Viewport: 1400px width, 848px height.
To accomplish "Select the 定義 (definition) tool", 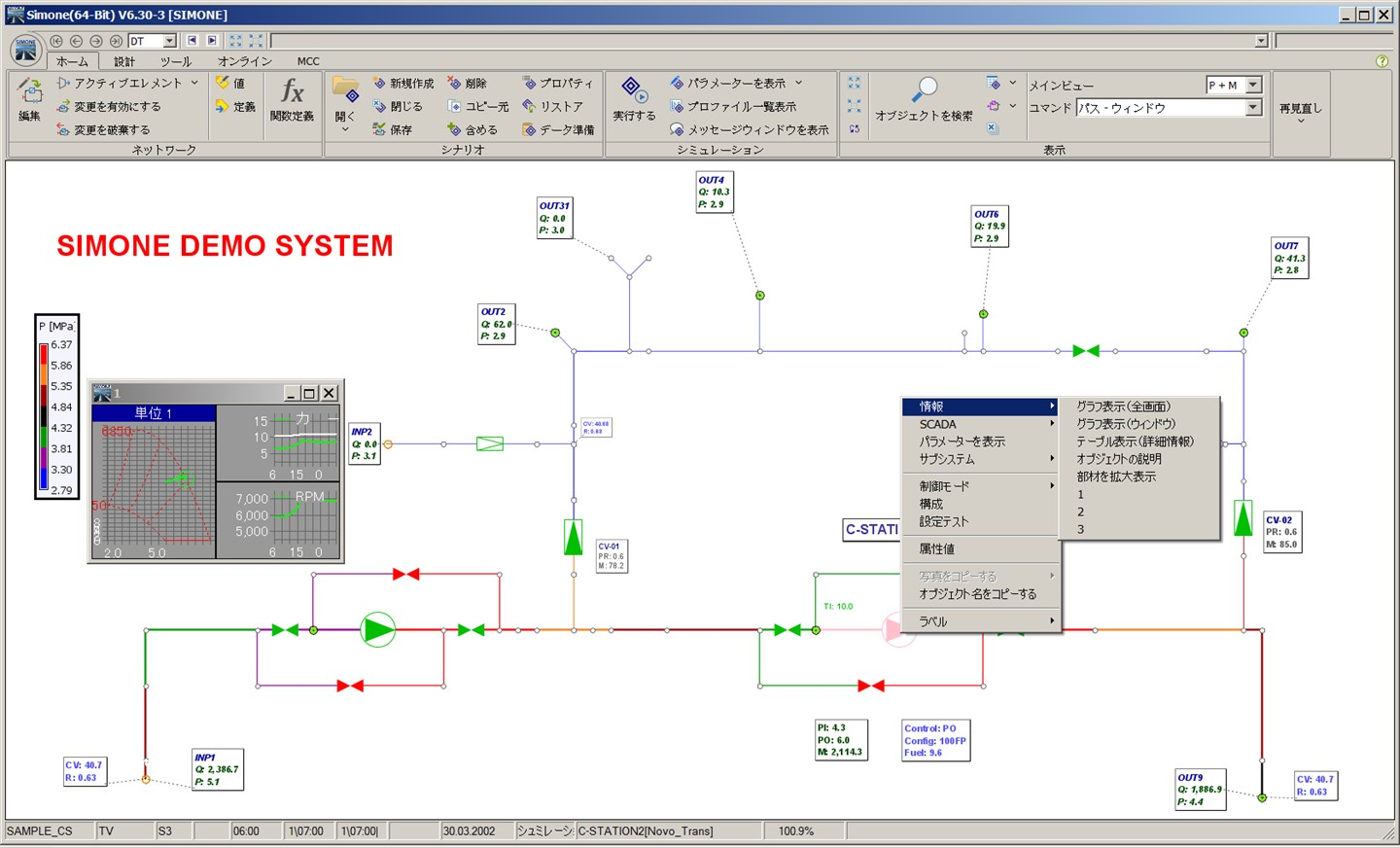I will click(235, 107).
